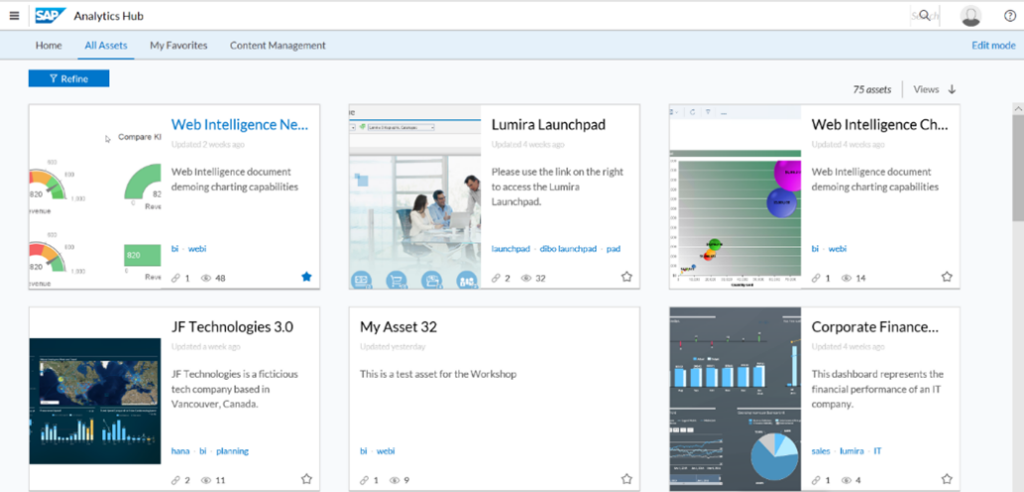Open the My Asset 32 title
The width and height of the screenshot is (1024, 492).
coord(398,327)
